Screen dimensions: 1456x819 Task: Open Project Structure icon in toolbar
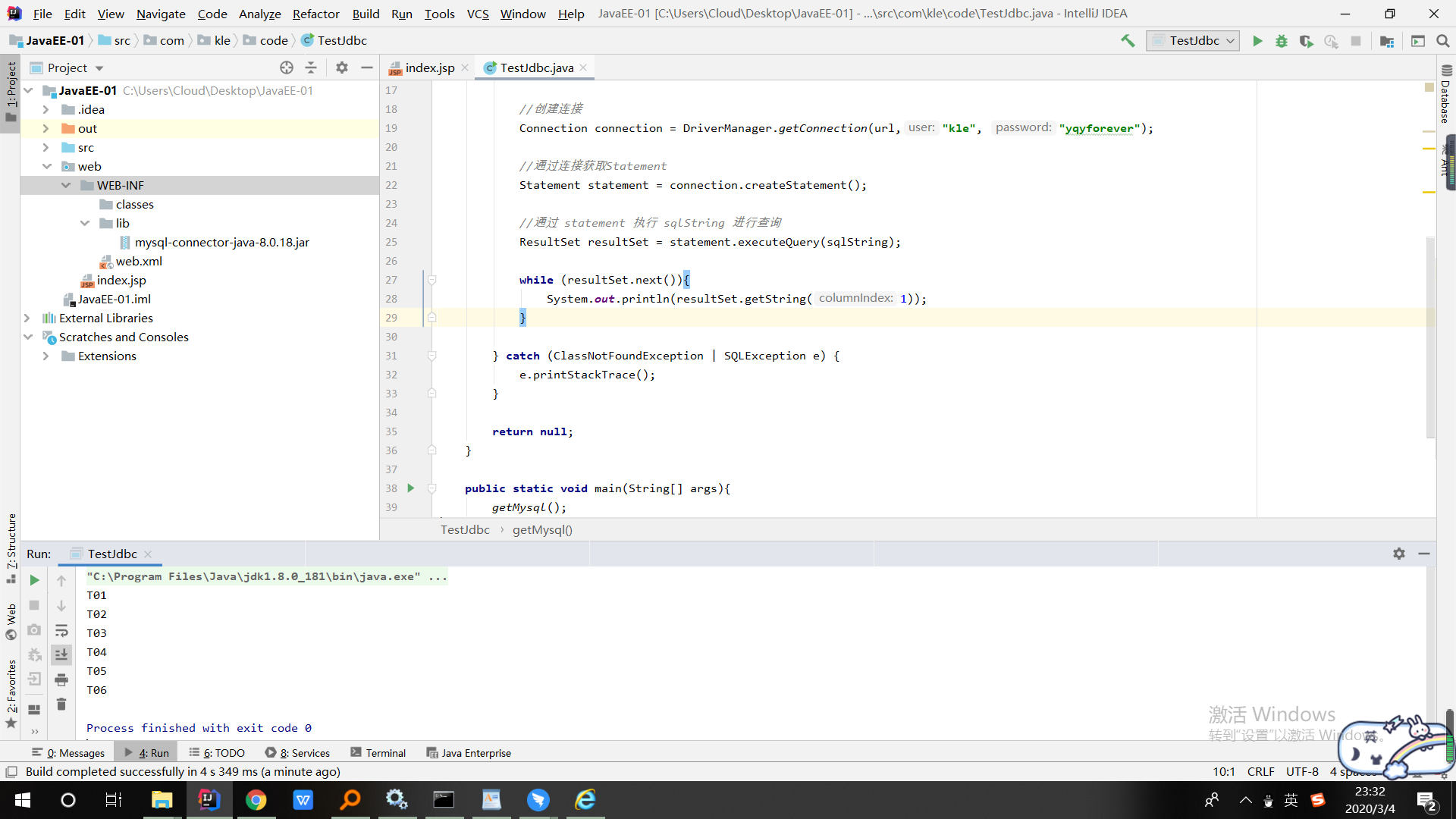point(1387,41)
